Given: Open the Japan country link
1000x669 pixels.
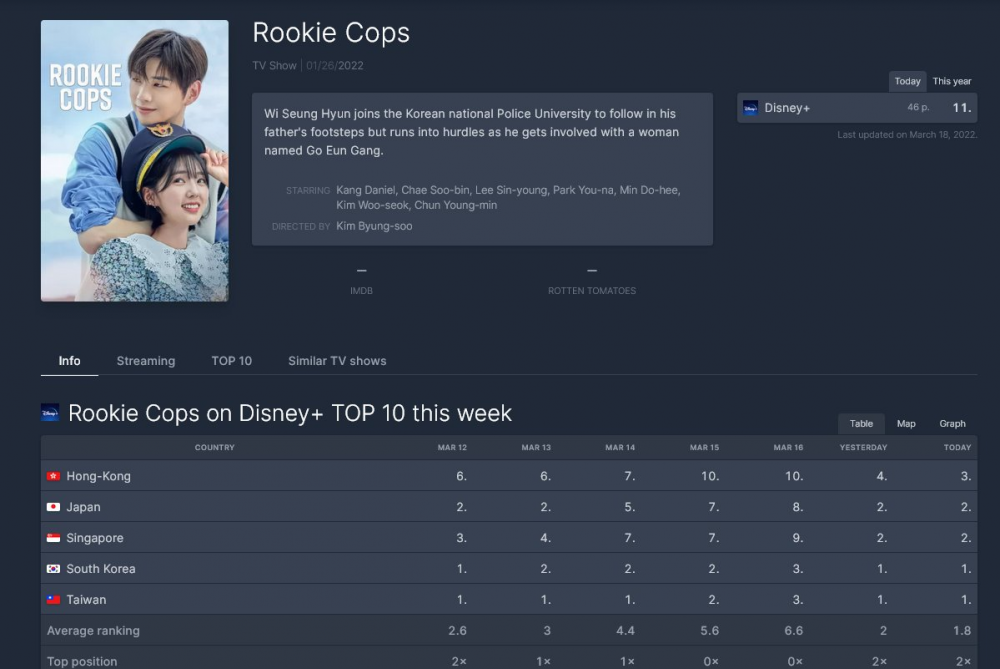Looking at the screenshot, I should click(x=84, y=507).
